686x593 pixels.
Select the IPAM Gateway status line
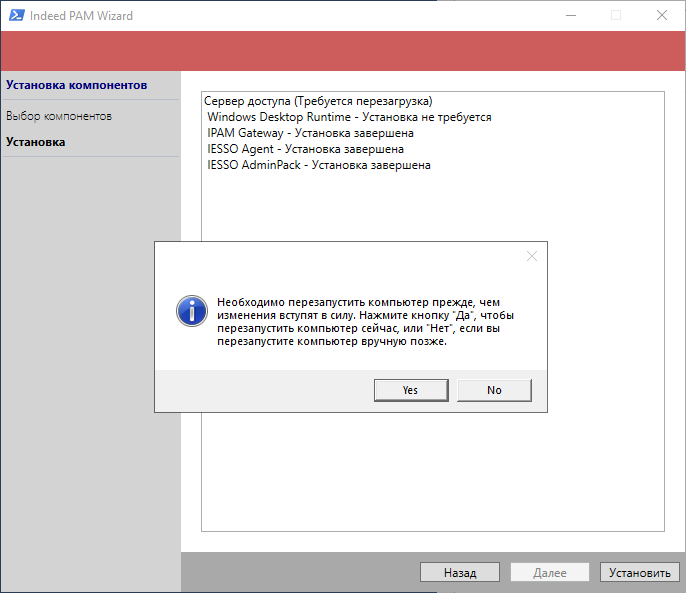point(310,133)
